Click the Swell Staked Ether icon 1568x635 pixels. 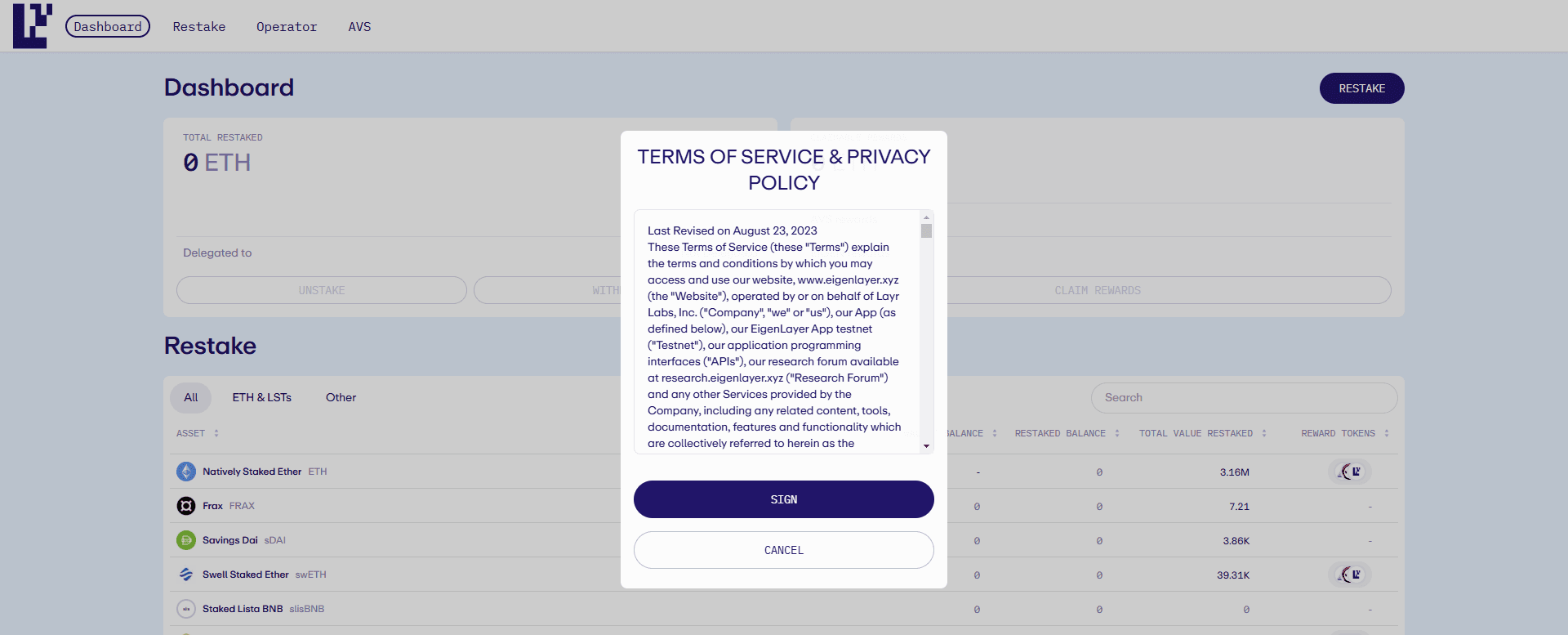186,575
